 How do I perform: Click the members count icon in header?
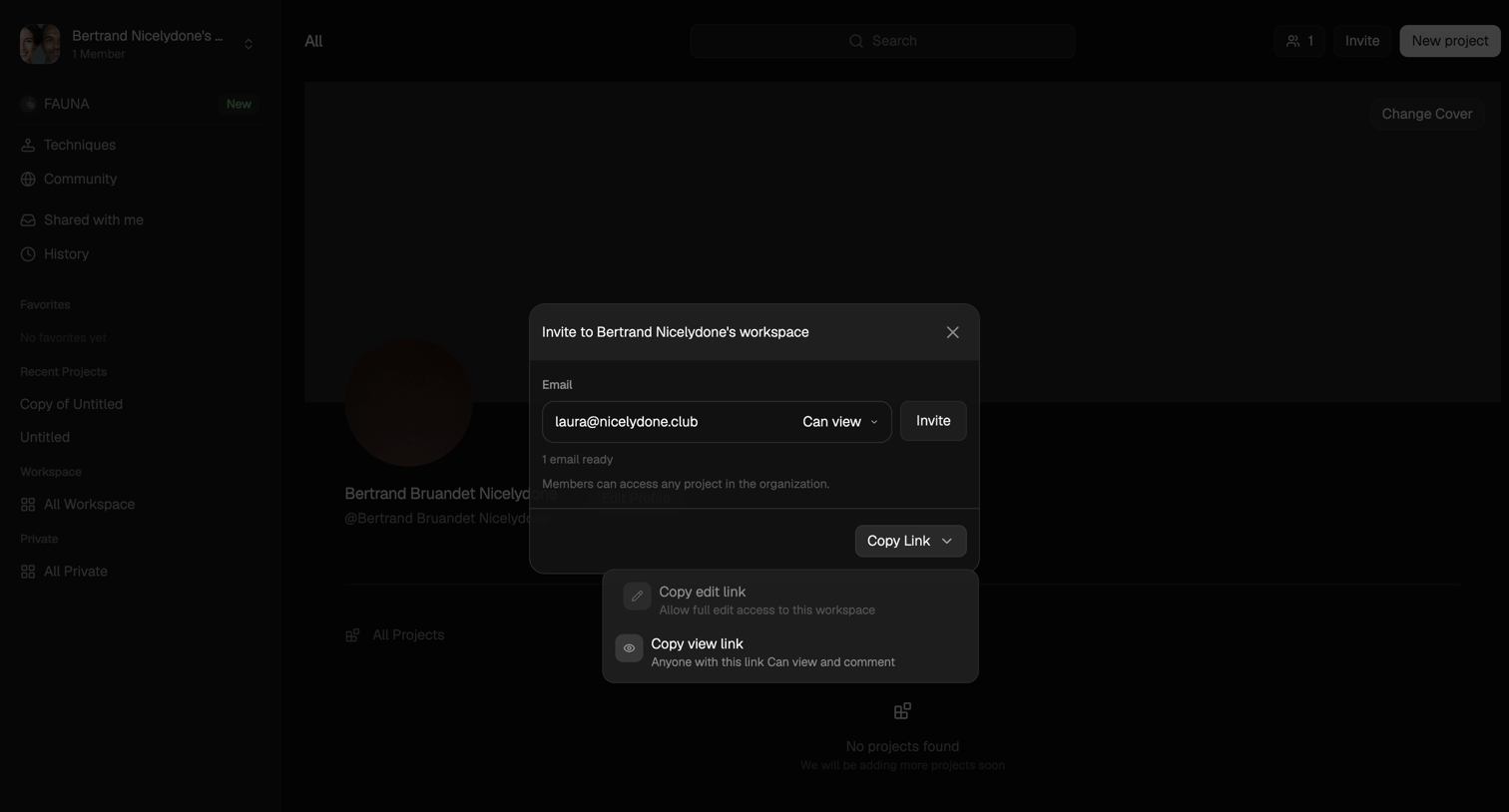click(1292, 41)
